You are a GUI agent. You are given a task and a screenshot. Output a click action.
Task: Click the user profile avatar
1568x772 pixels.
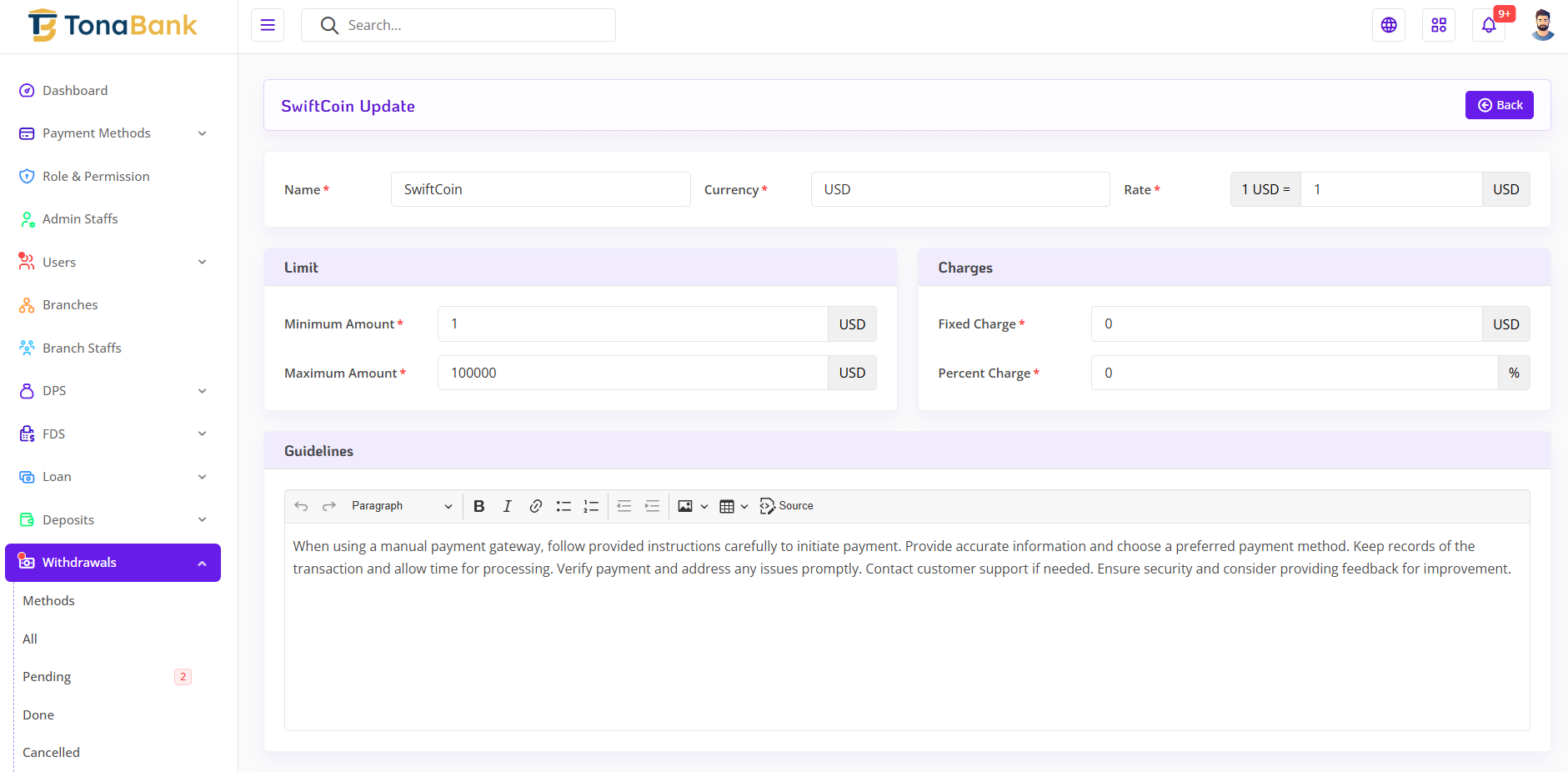(1542, 25)
